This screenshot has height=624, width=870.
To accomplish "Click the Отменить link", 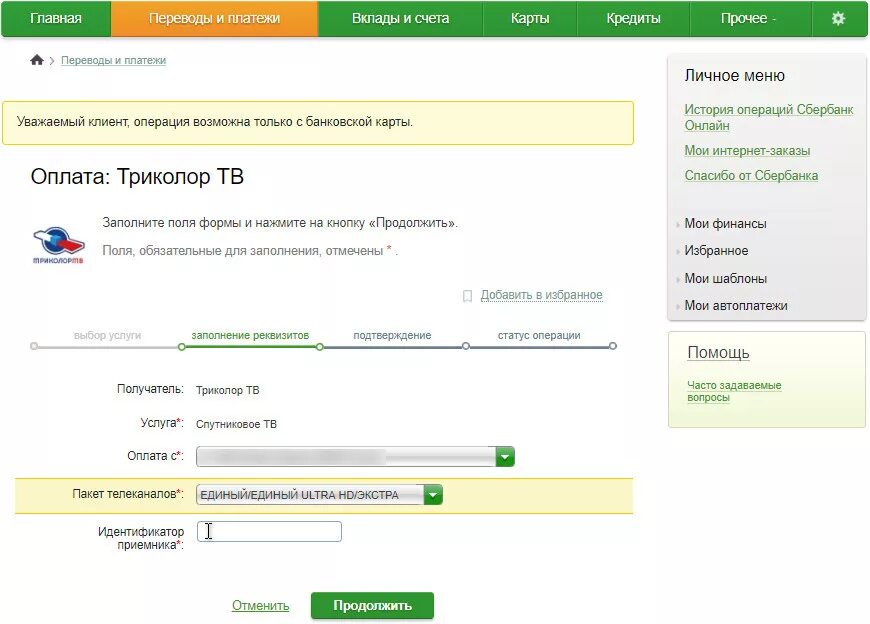I will (x=260, y=605).
